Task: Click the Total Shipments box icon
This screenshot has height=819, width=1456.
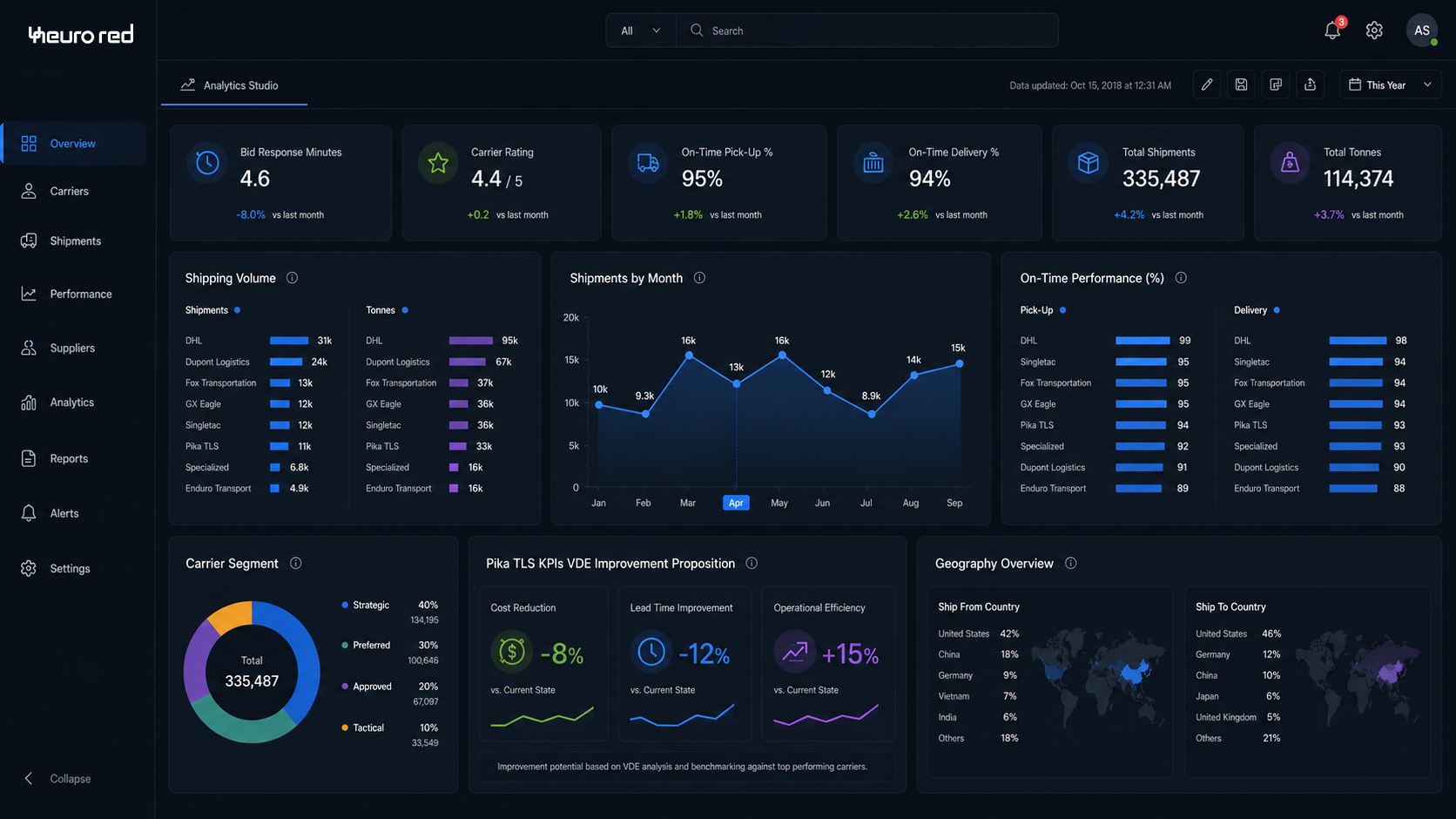Action: coord(1089,162)
